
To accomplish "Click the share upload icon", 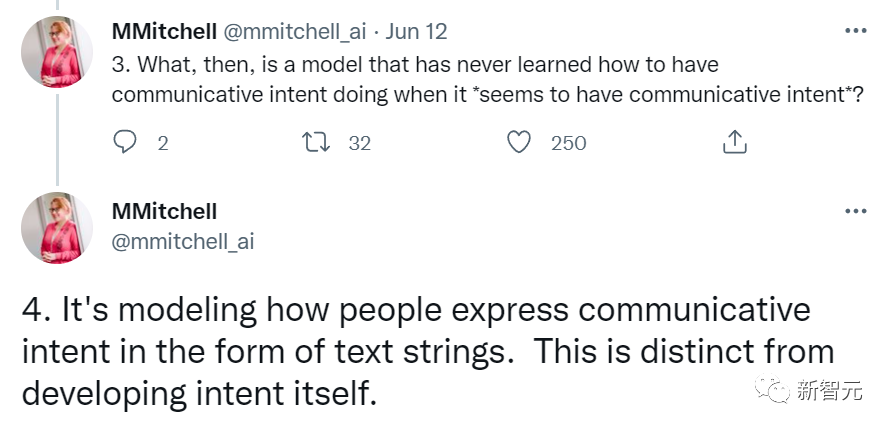I will [x=734, y=143].
